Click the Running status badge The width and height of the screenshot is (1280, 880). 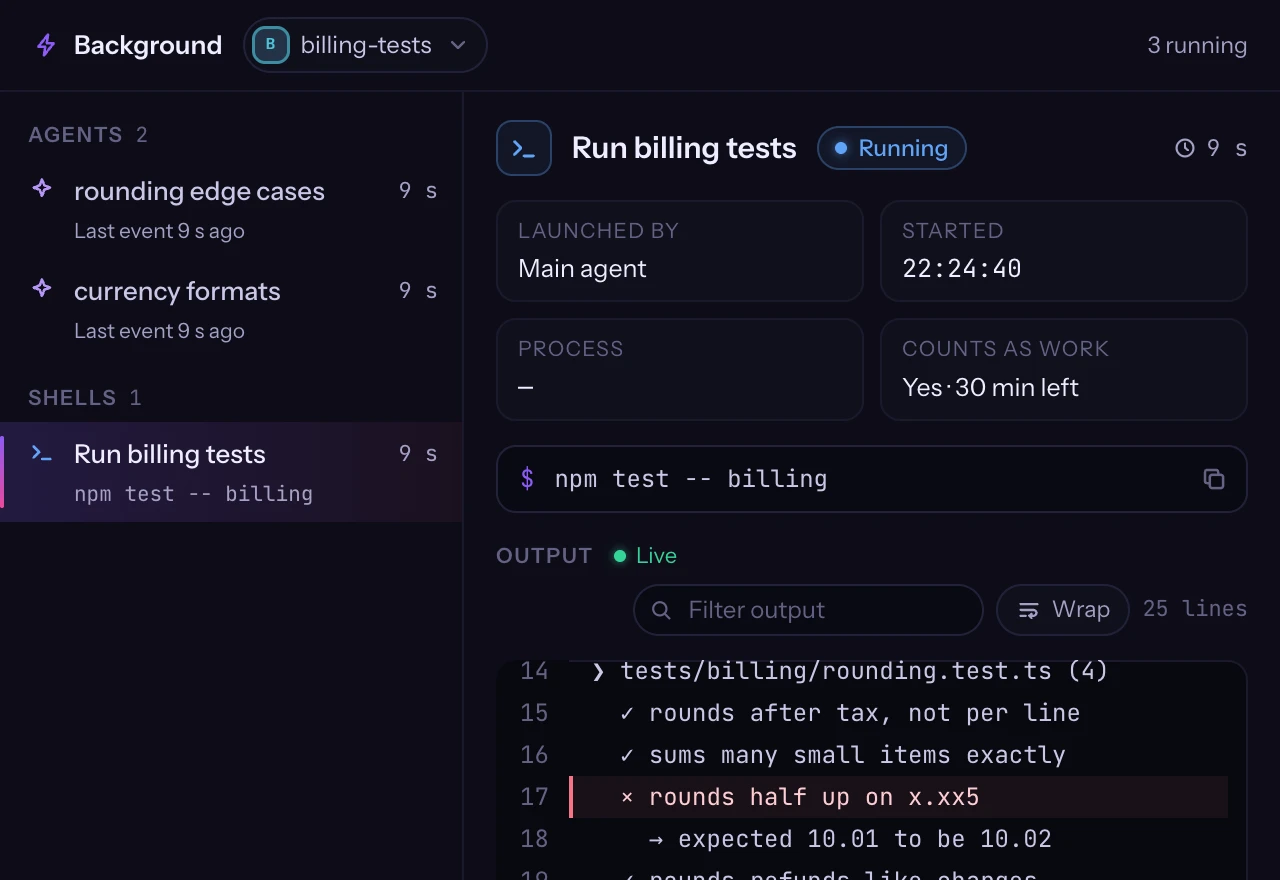click(x=892, y=148)
